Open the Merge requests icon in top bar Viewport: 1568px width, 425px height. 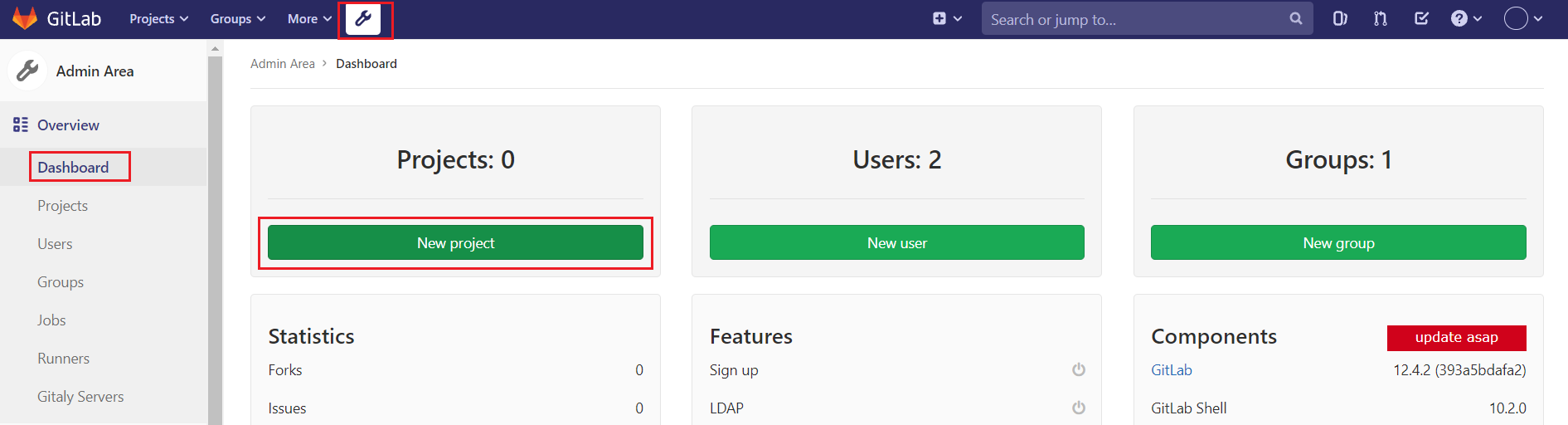[x=1381, y=18]
